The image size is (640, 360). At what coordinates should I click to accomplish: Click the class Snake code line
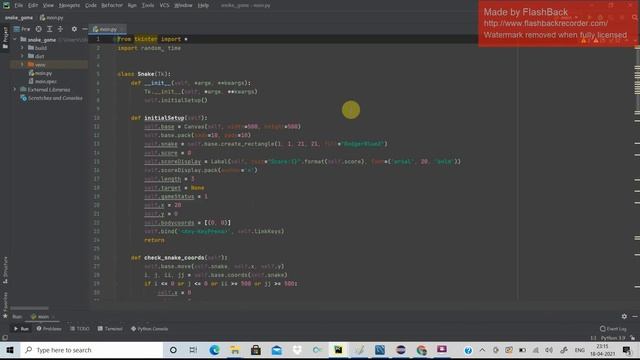(144, 74)
